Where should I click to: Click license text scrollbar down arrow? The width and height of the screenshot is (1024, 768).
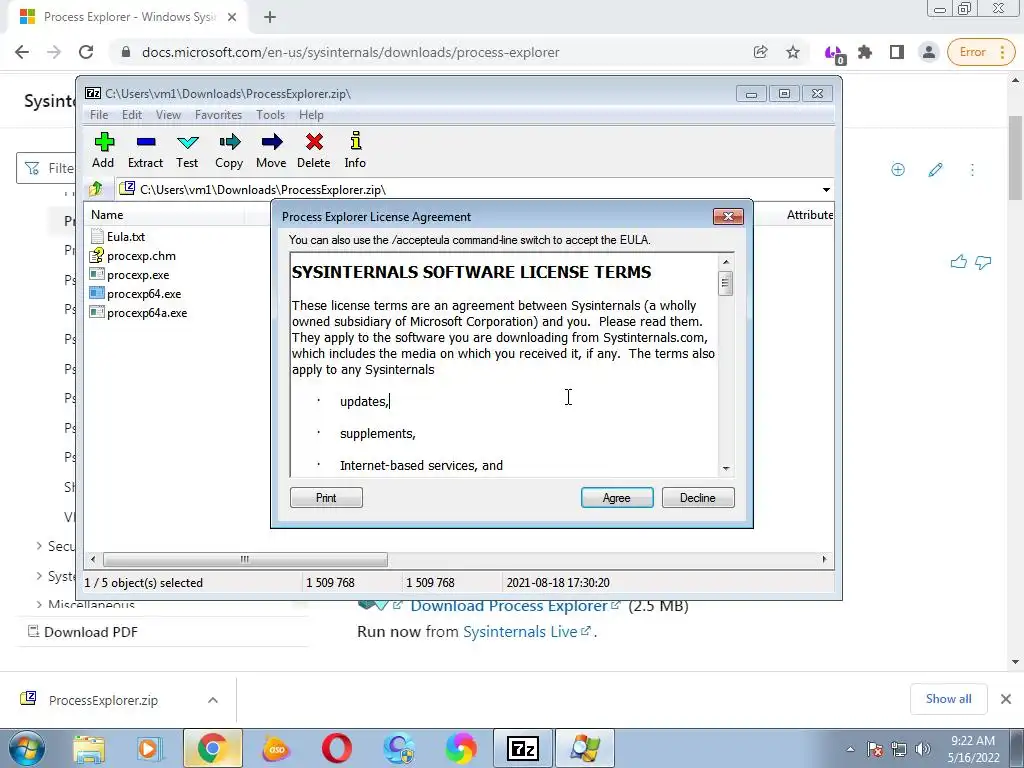[726, 469]
